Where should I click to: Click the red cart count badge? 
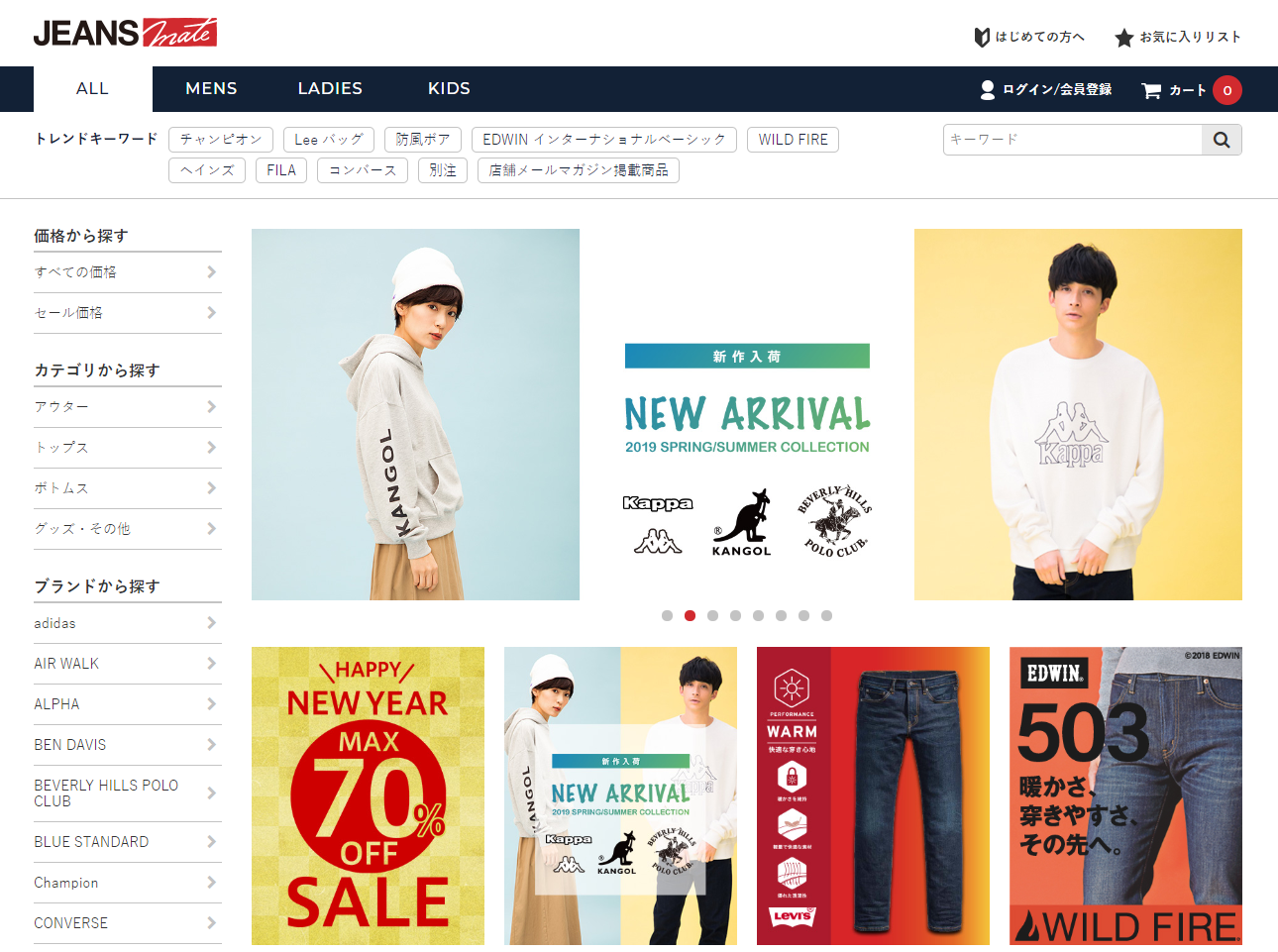[1227, 90]
